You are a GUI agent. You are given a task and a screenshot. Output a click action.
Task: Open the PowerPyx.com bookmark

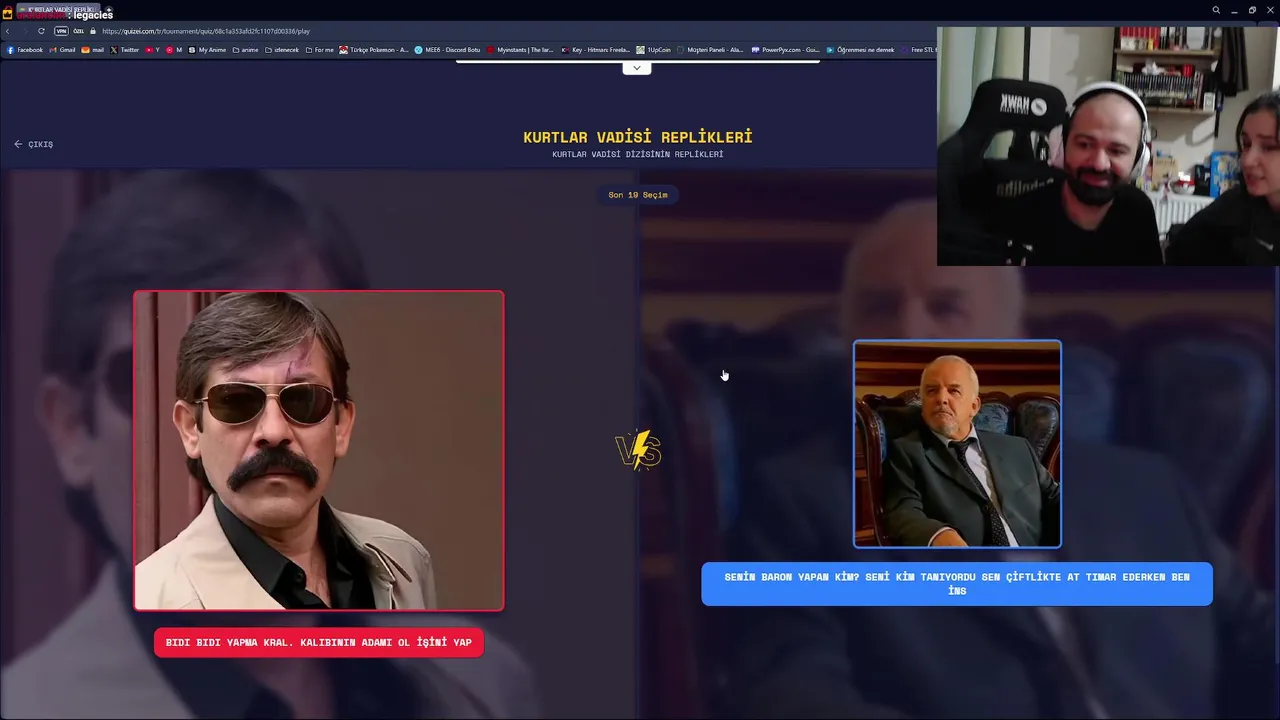[786, 50]
